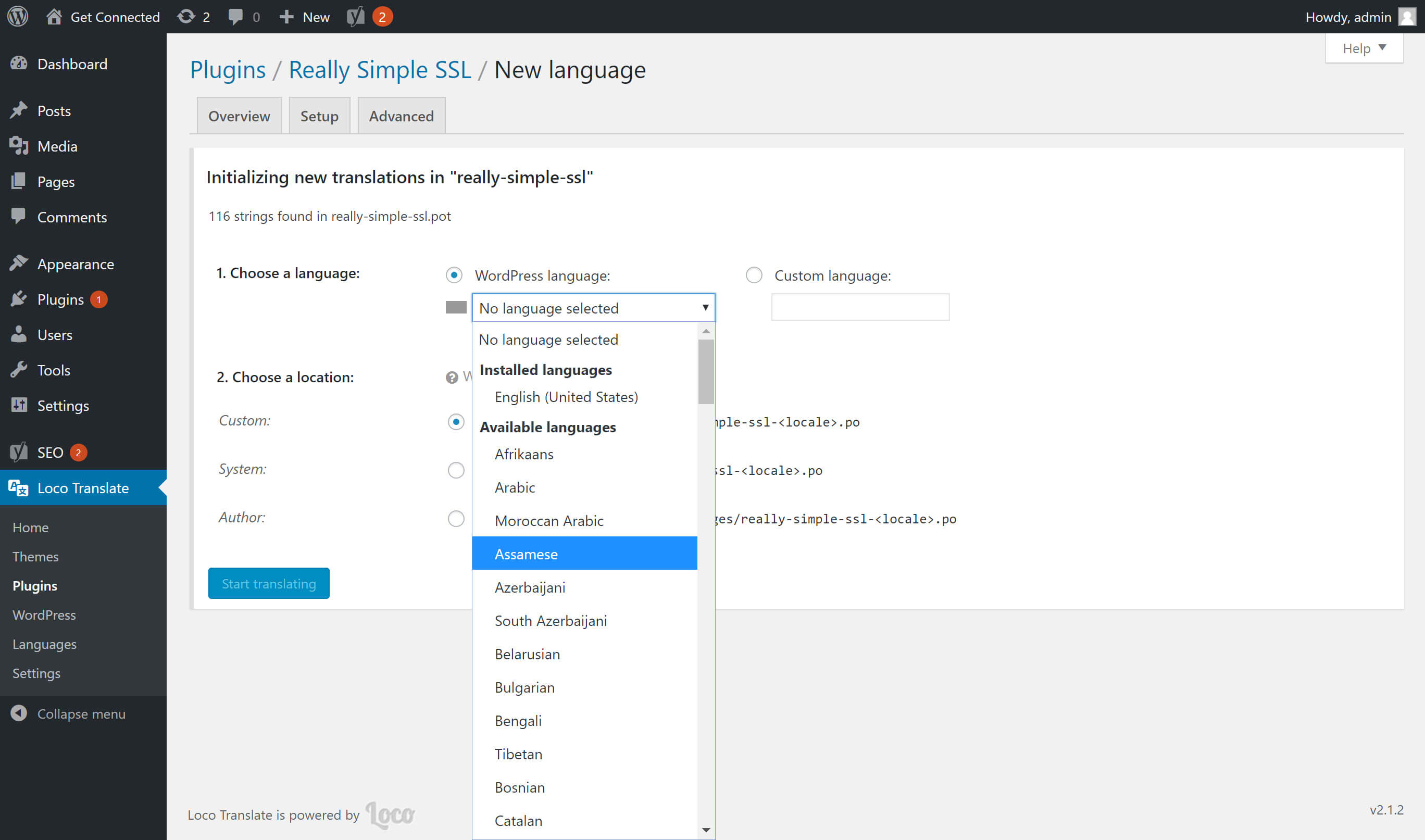Choose Moroccan Arabic from the list
The width and height of the screenshot is (1425, 840).
click(584, 521)
